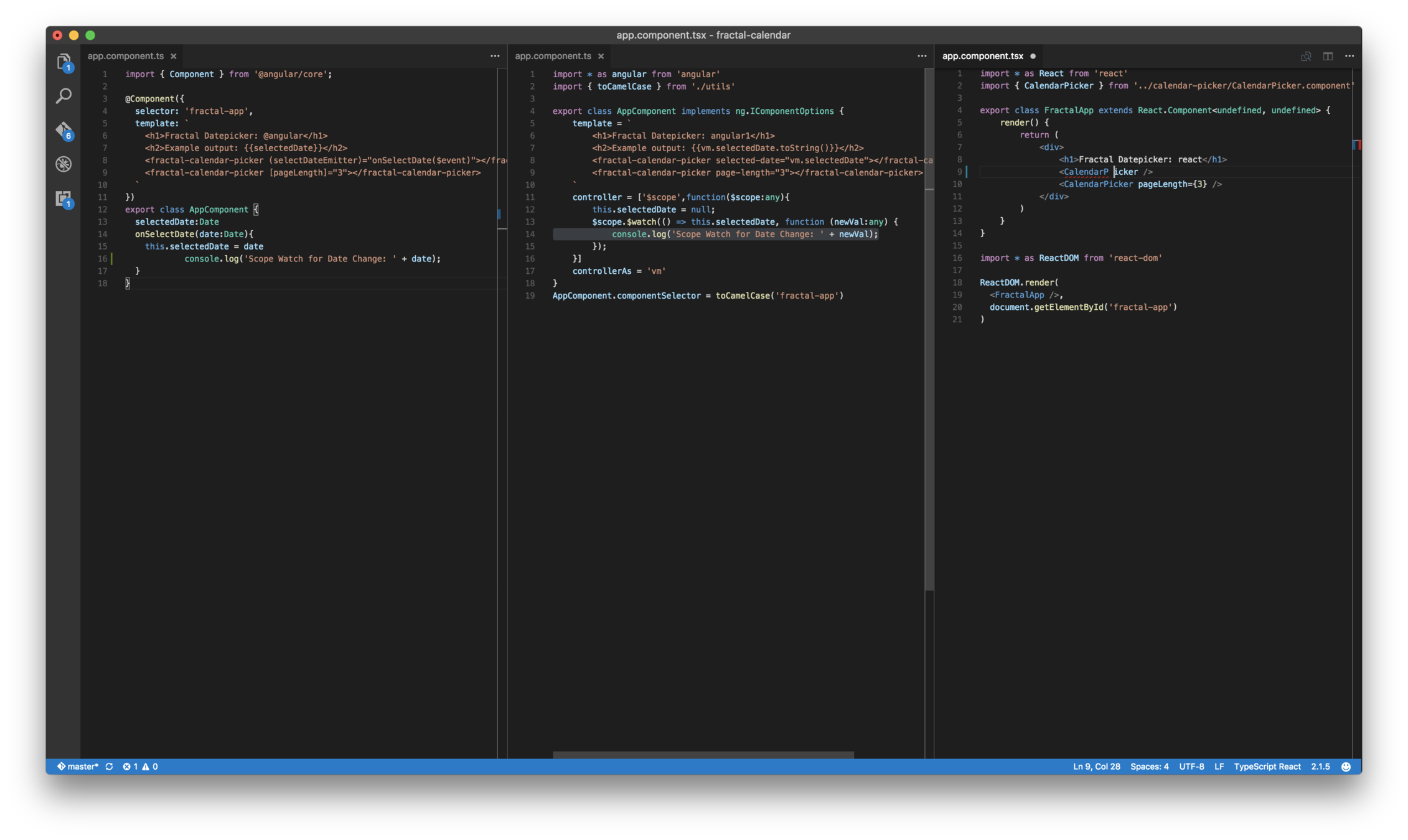Click the red error marker in right overview ruler
The image size is (1408, 840).
[1359, 145]
